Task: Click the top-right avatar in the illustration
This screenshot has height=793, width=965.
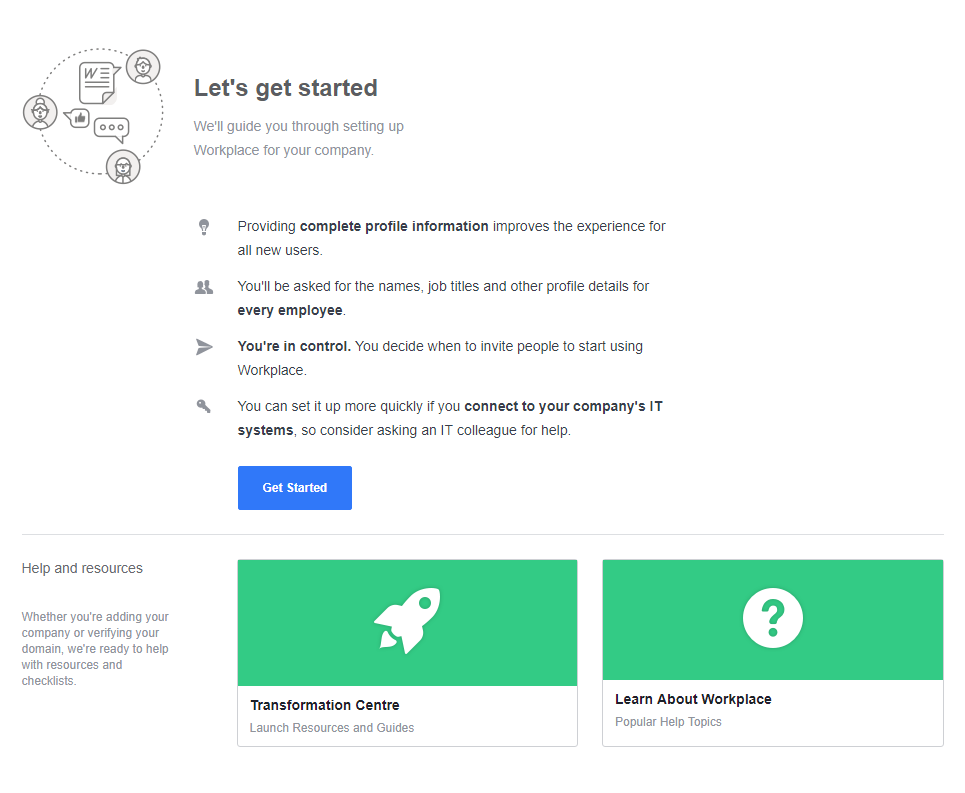Action: 143,67
